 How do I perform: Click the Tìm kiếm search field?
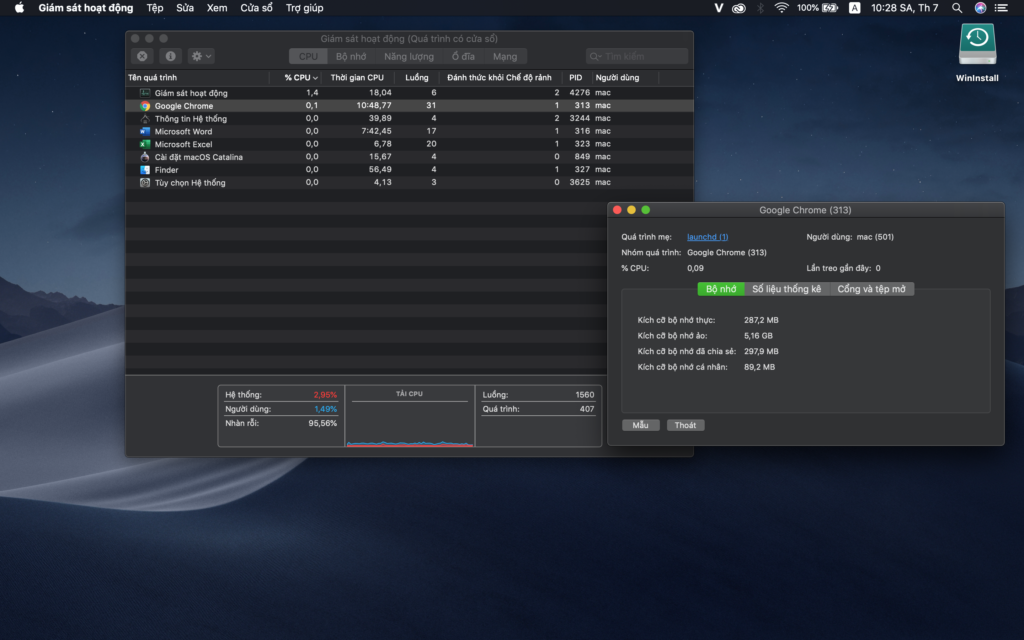637,56
